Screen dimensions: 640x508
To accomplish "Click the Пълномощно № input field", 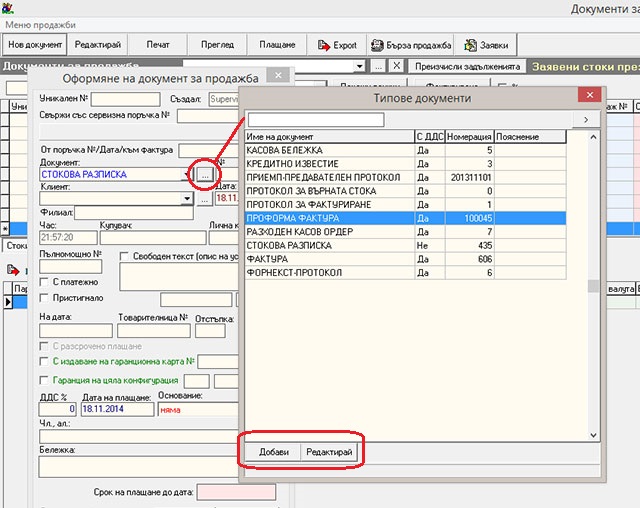I will point(71,266).
